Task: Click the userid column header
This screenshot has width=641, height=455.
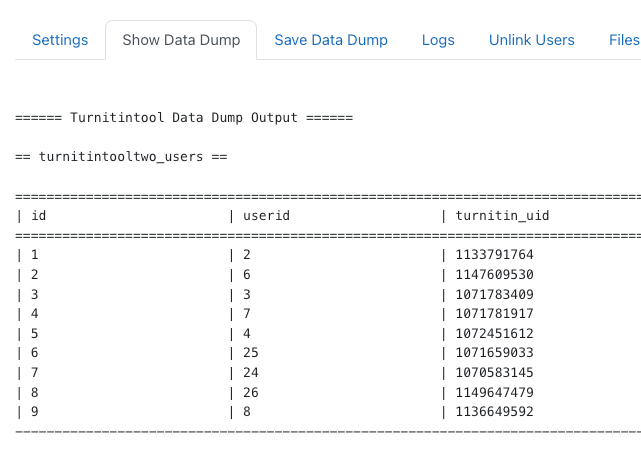Action: click(x=267, y=215)
